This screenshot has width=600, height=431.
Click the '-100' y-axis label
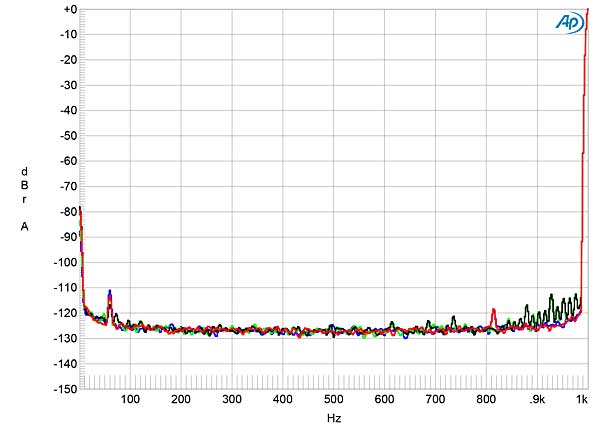point(65,262)
